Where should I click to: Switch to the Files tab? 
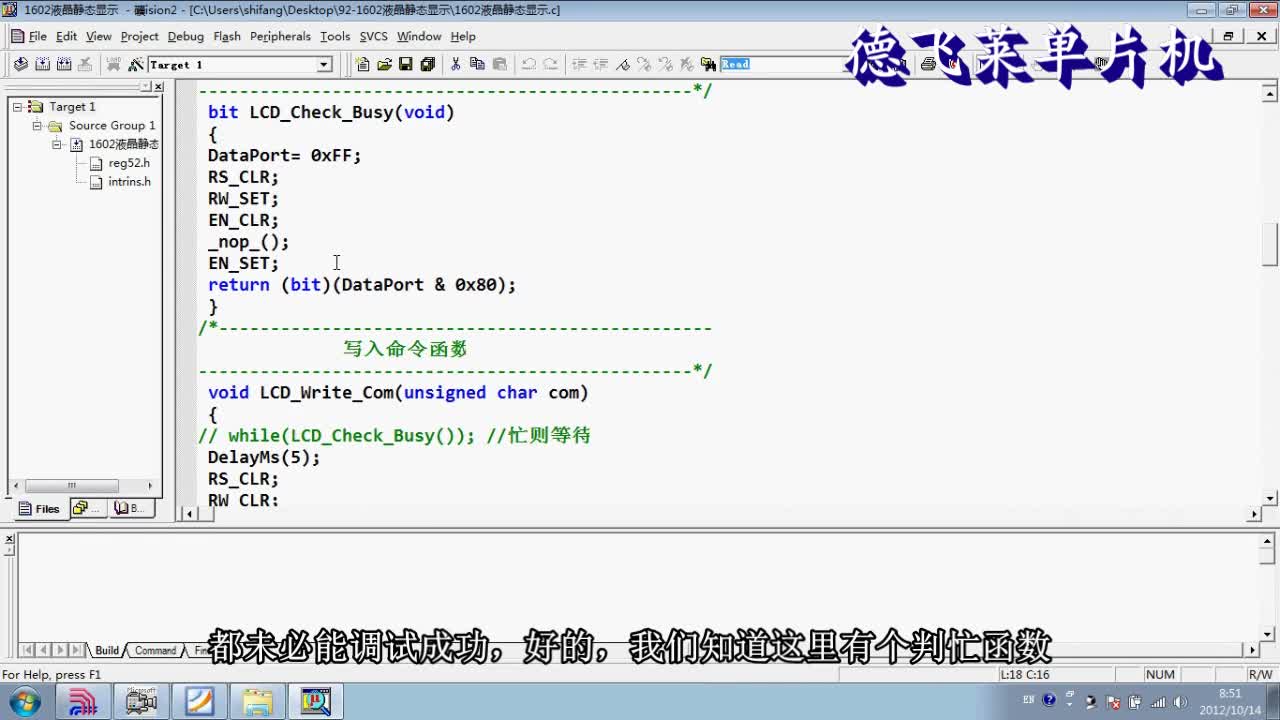(39, 508)
